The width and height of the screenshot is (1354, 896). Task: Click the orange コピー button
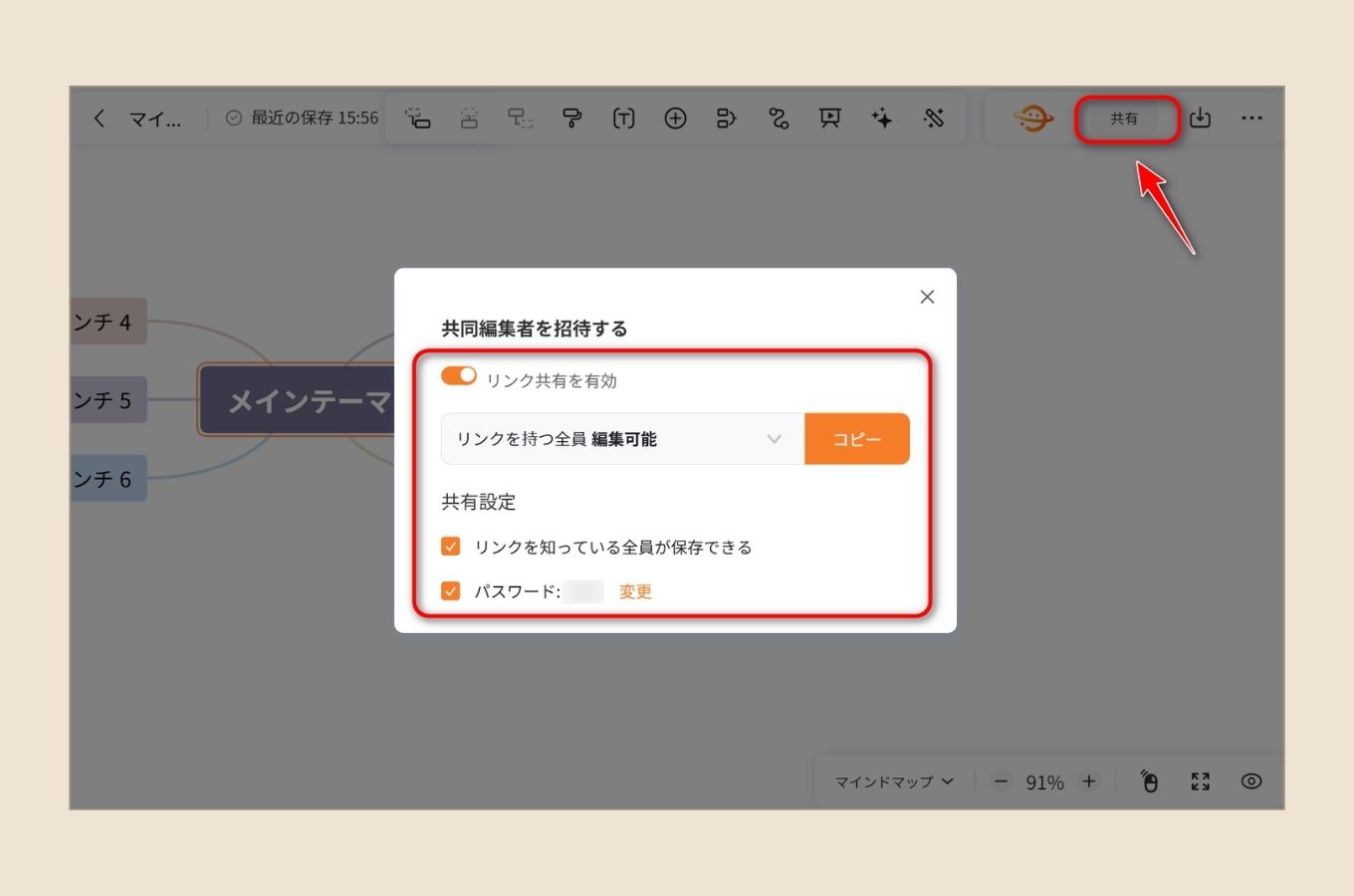point(857,439)
